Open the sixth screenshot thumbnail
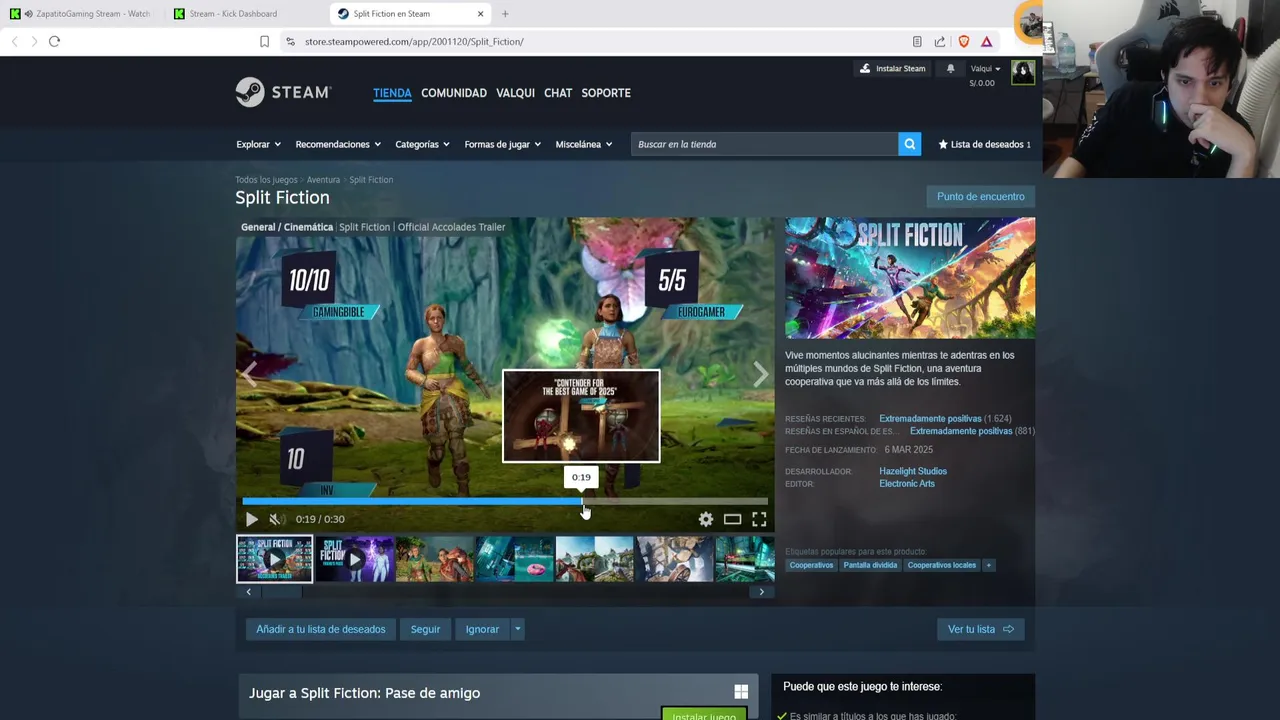This screenshot has height=720, width=1280. click(674, 559)
